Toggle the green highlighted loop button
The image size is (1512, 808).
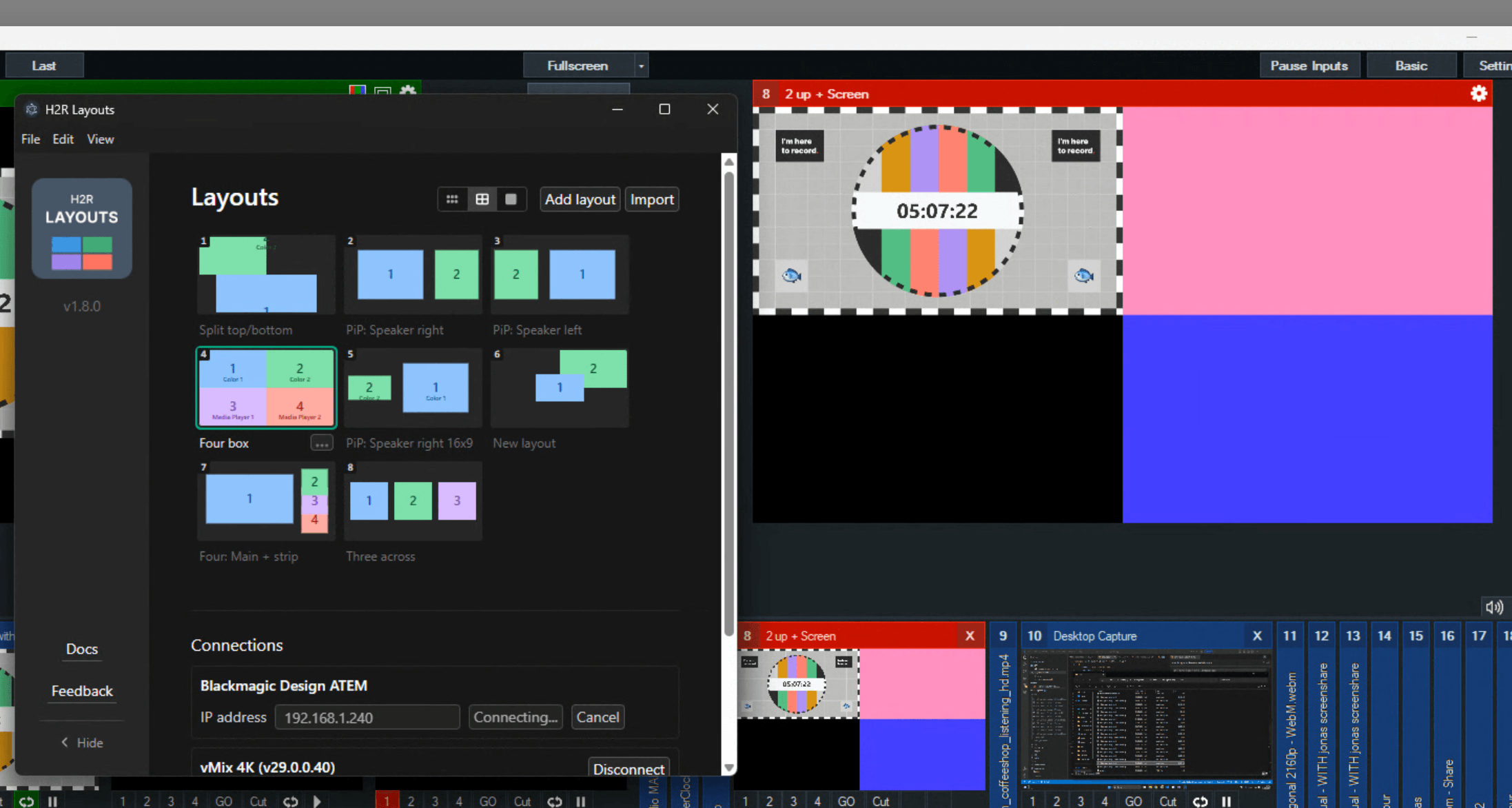(27, 801)
